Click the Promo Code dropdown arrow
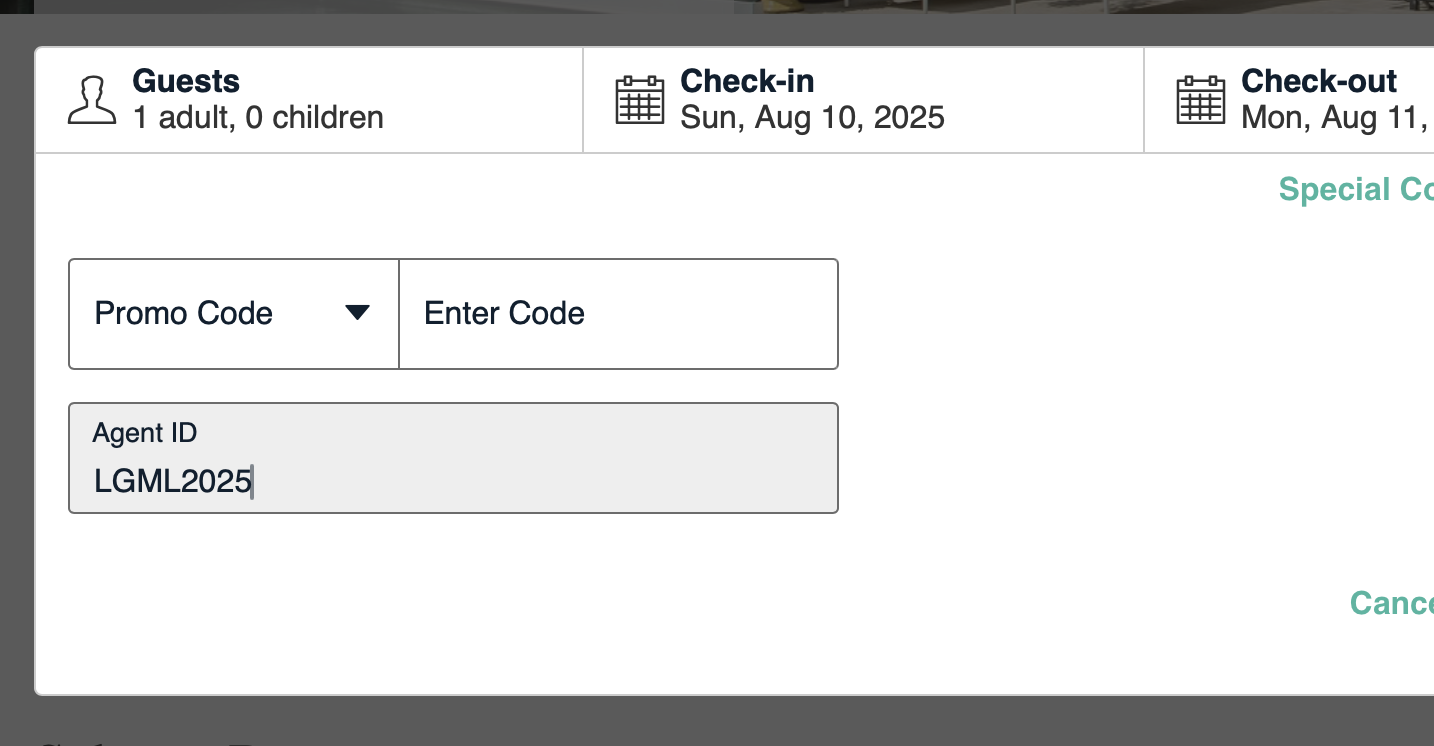This screenshot has height=746, width=1434. tap(357, 313)
